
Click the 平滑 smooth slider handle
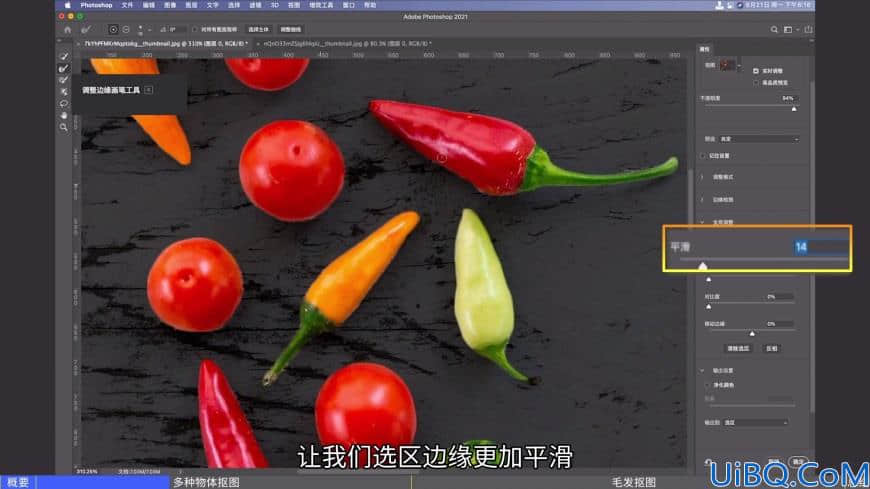702,266
